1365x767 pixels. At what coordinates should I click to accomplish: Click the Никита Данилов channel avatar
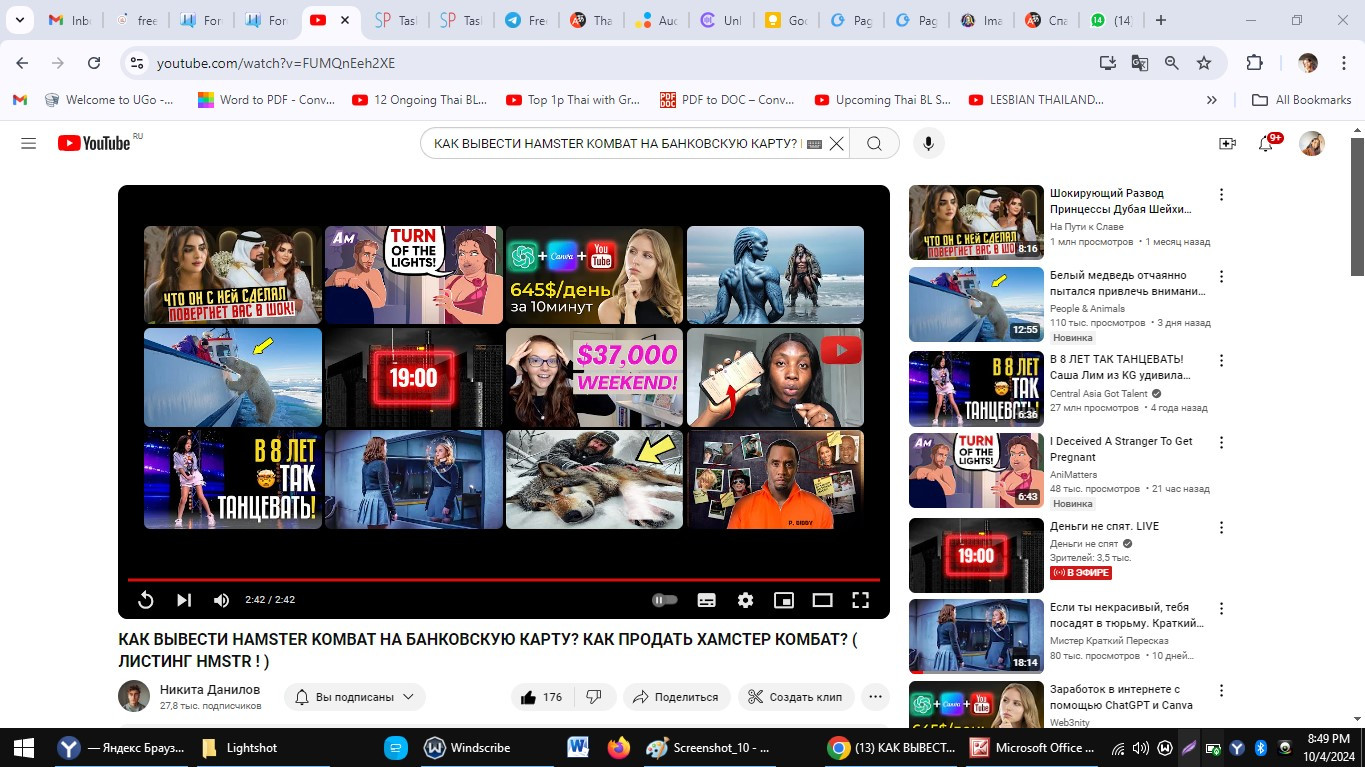[134, 696]
